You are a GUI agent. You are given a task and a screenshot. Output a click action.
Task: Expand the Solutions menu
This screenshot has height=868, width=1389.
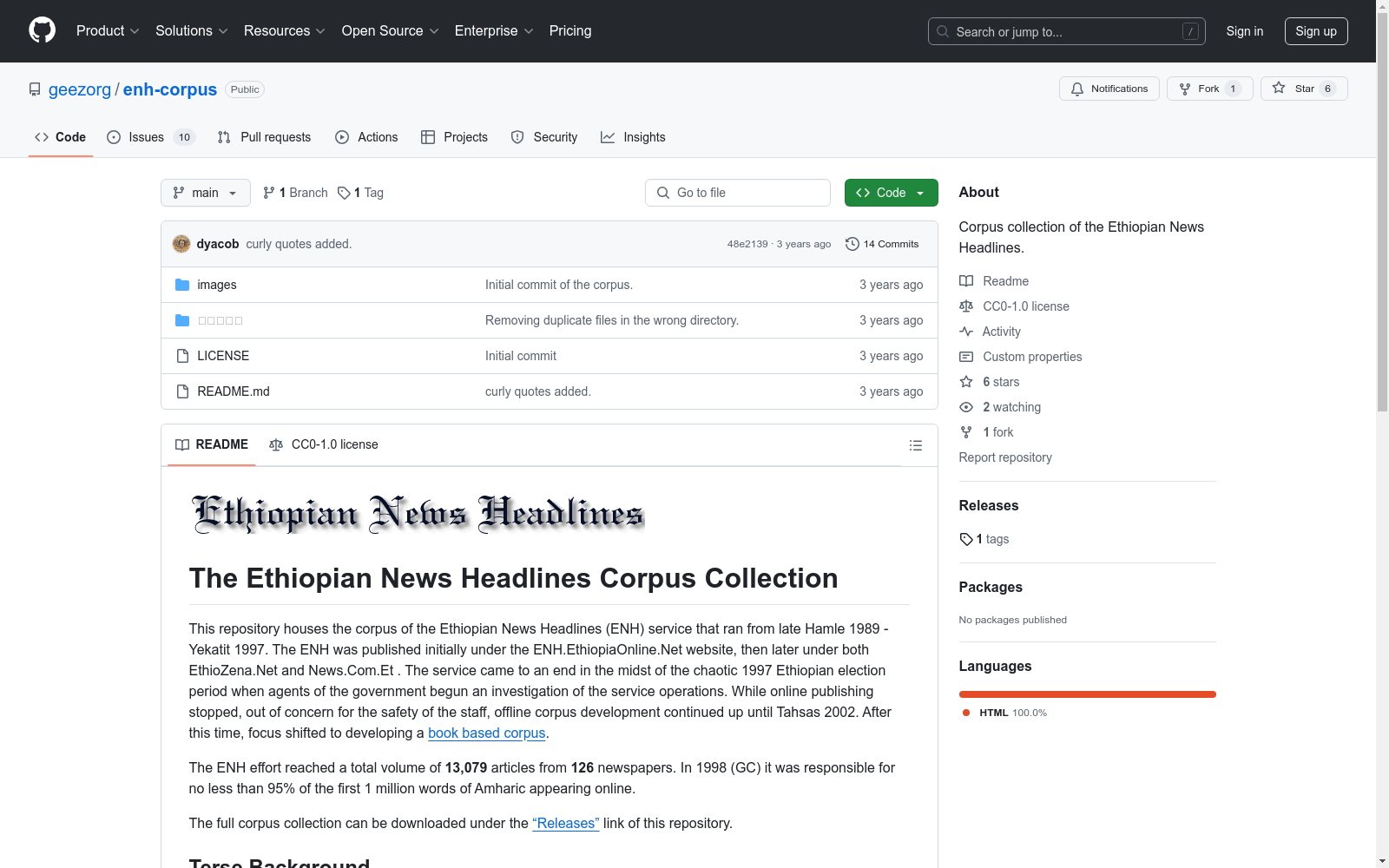click(192, 31)
